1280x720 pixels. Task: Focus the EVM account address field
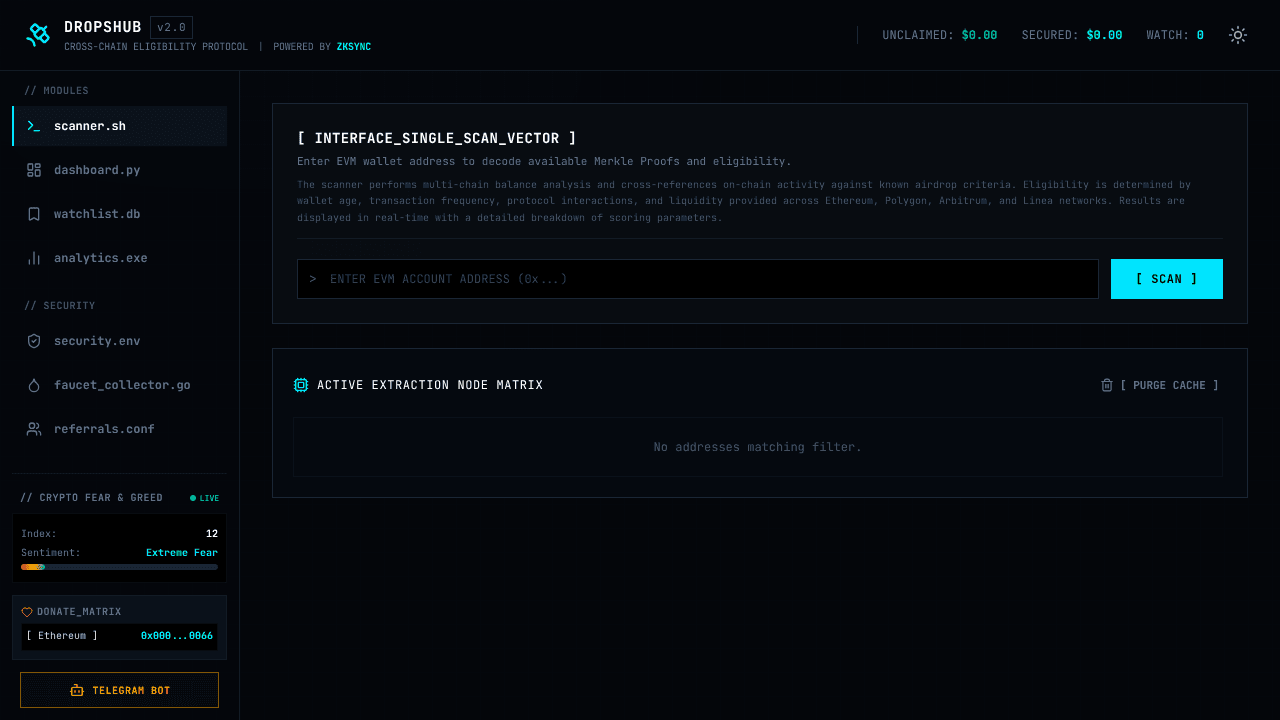point(698,279)
